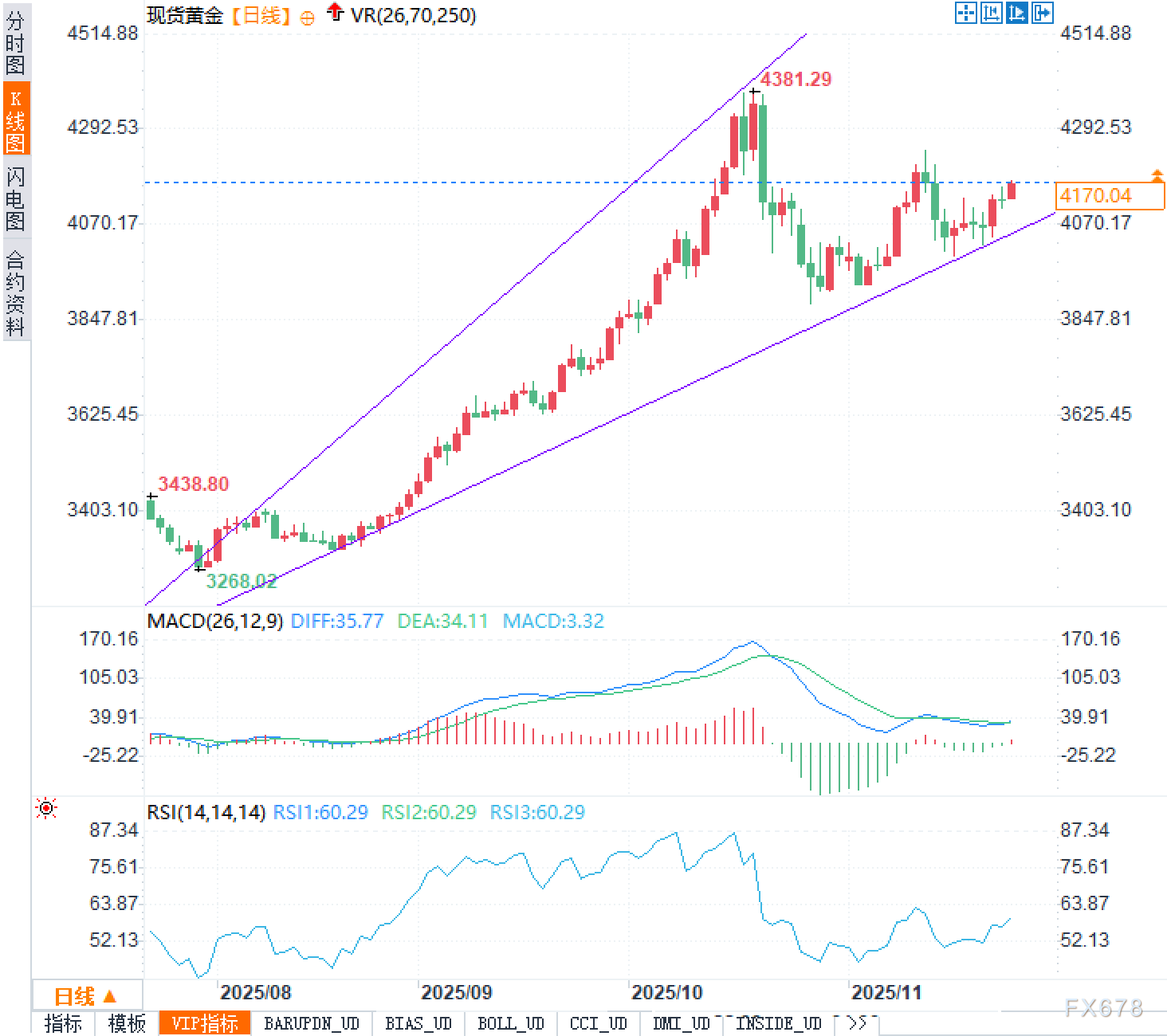This screenshot has height=1036, width=1167.
Task: Click the crosshair cursor icon in top-right toolbar
Action: coord(965,13)
